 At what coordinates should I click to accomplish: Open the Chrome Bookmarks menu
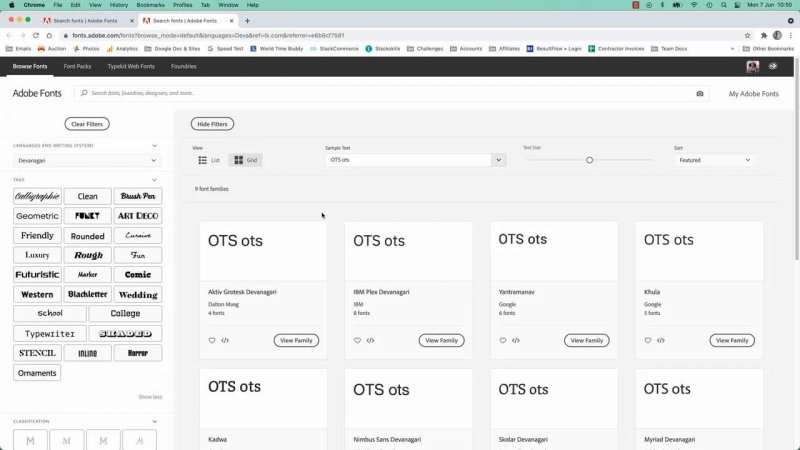point(151,5)
